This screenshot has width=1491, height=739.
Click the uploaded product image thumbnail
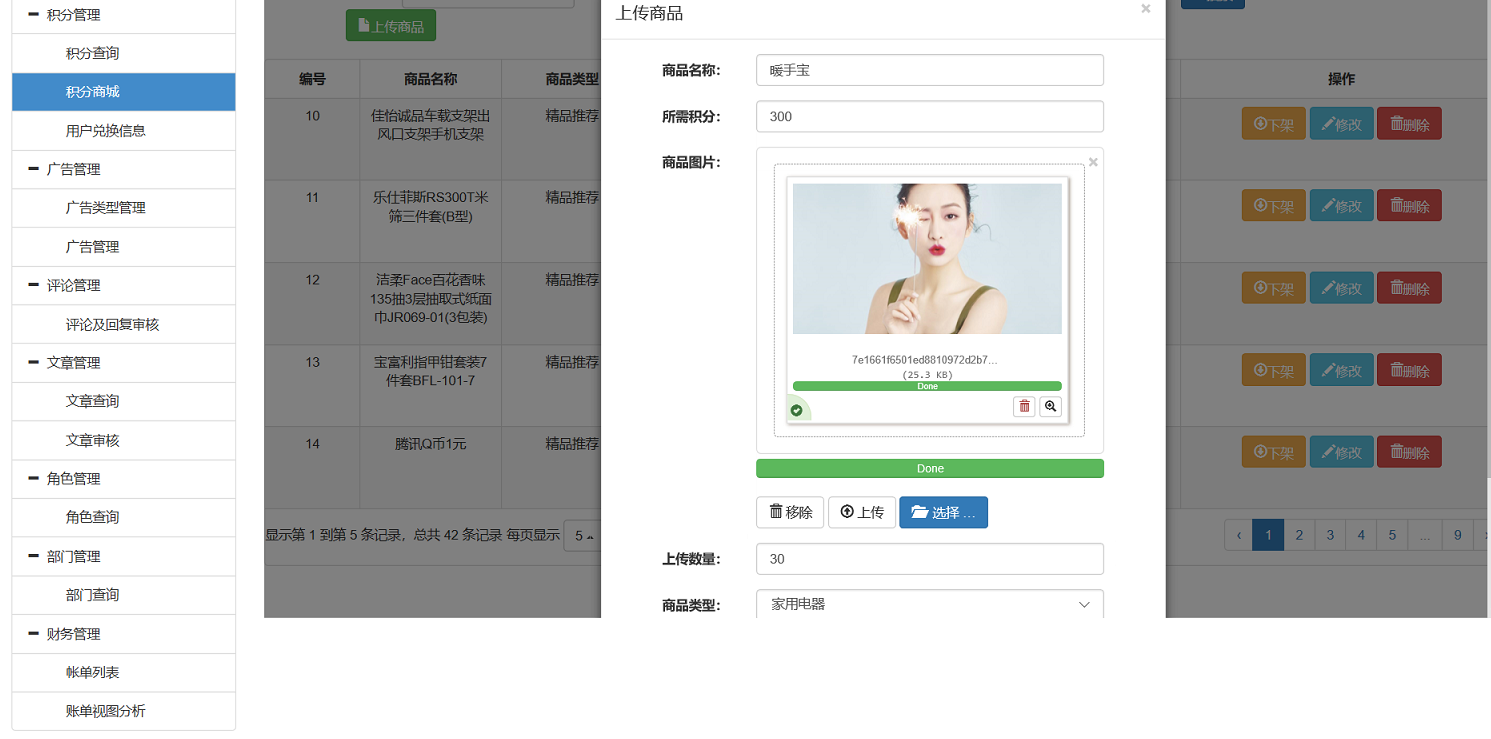(x=927, y=259)
